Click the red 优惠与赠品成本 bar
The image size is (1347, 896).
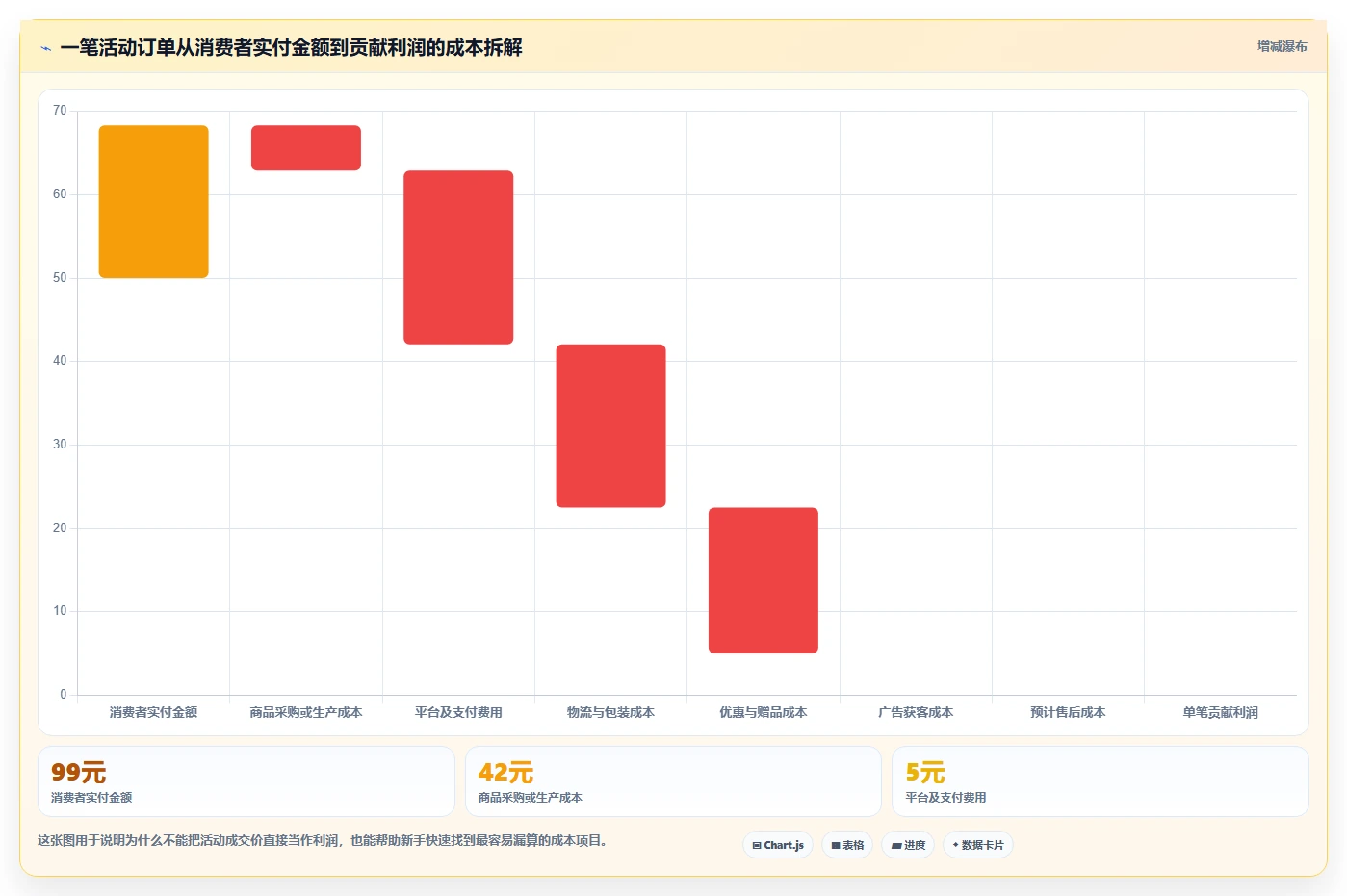[x=764, y=580]
